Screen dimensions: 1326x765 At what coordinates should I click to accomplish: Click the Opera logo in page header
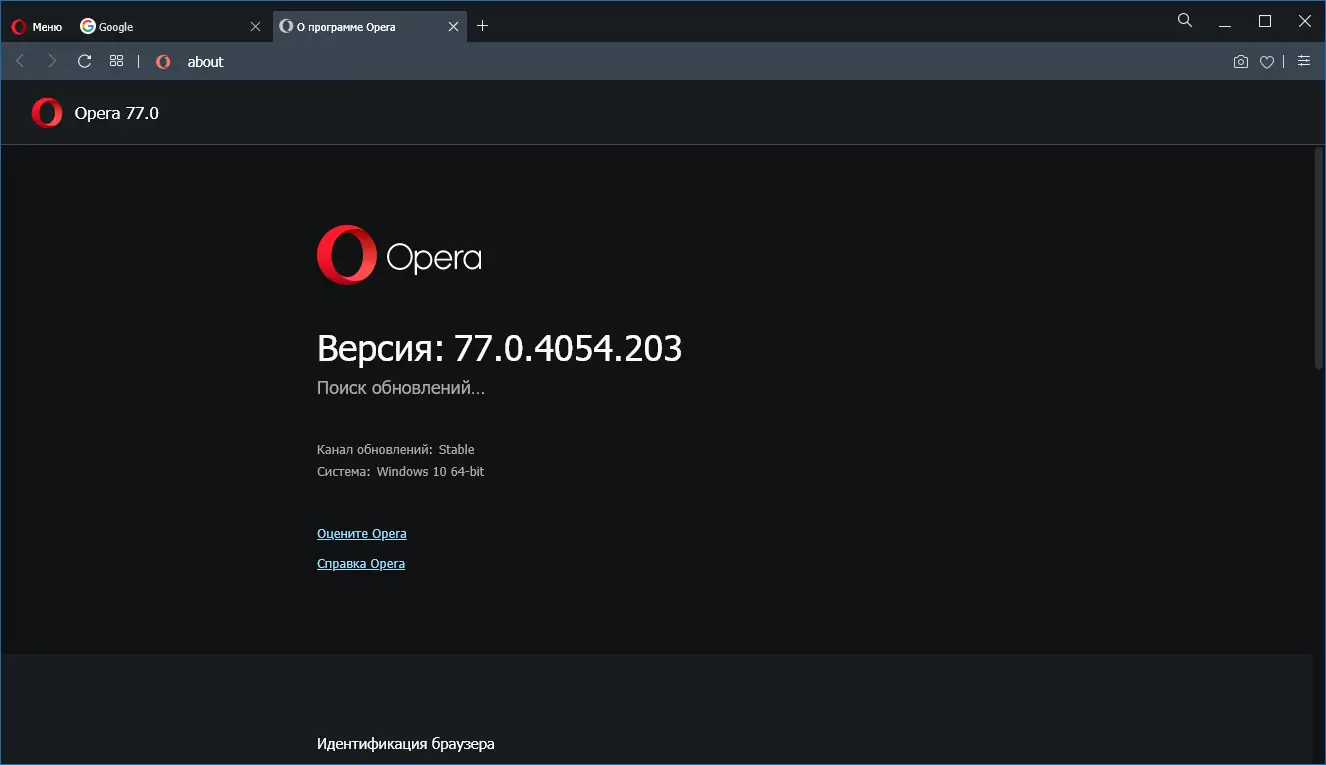click(47, 113)
